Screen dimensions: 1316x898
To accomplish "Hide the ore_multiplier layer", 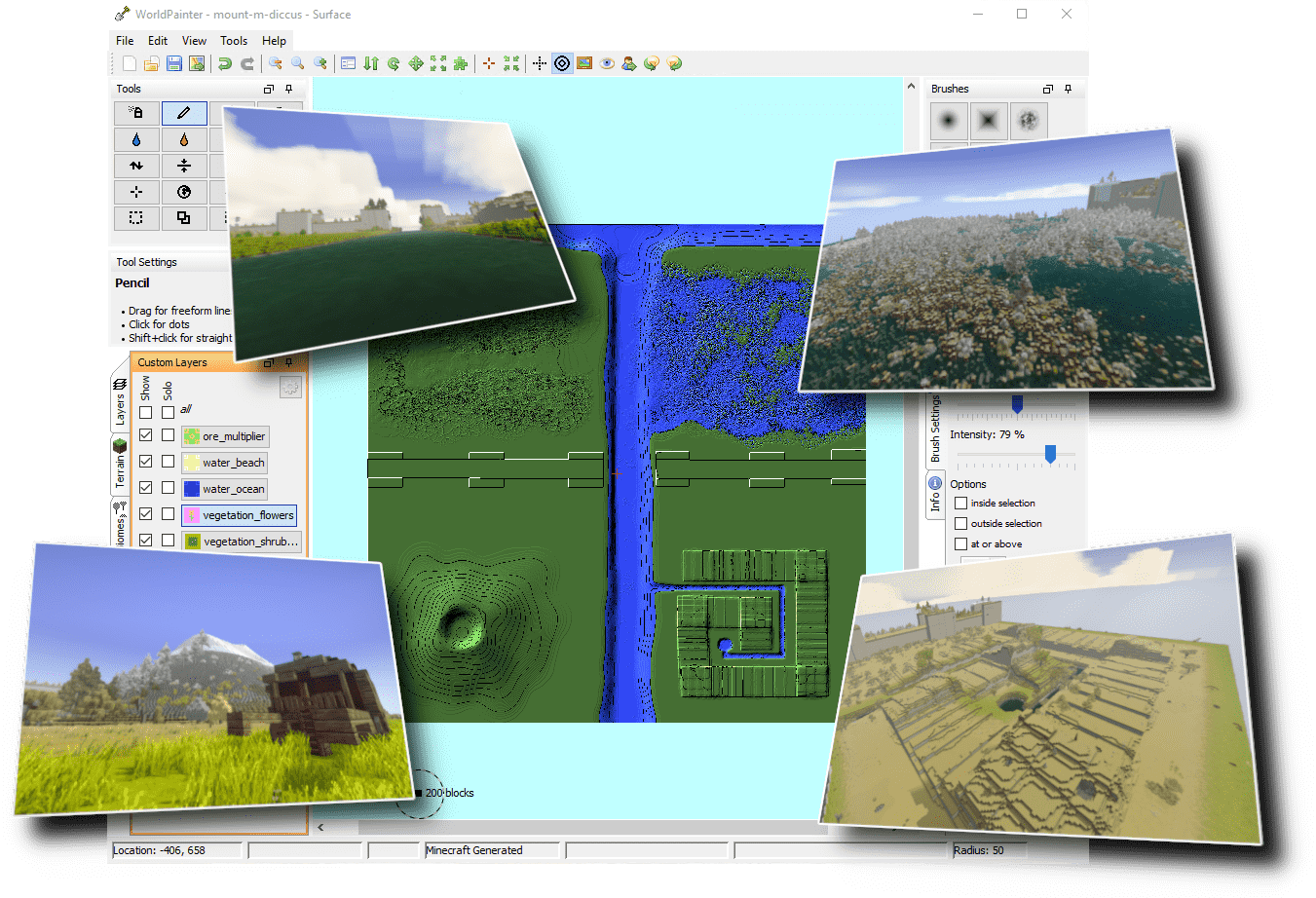I will 145,435.
